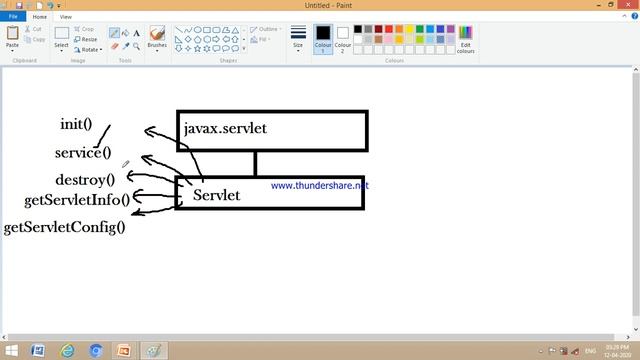Viewport: 640px width, 360px height.
Task: Open Paint help question mark button
Action: (634, 16)
